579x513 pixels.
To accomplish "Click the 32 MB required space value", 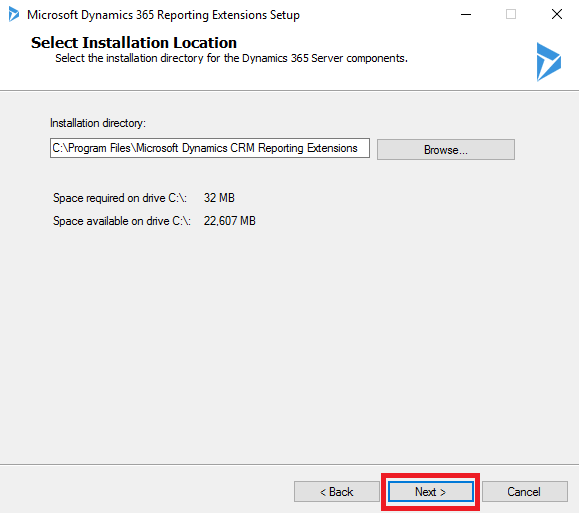I will (219, 198).
